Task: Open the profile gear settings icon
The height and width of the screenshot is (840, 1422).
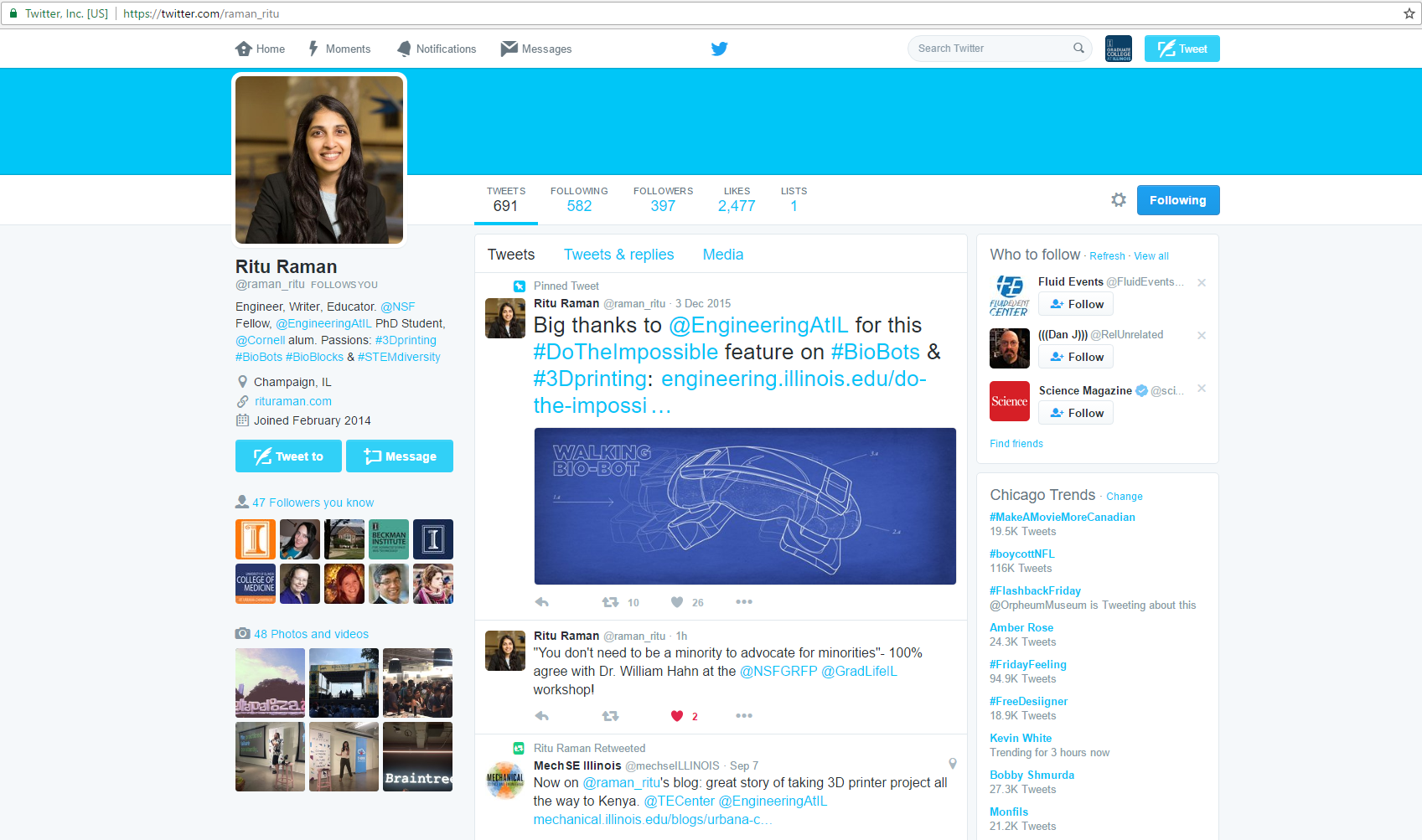Action: (x=1119, y=199)
